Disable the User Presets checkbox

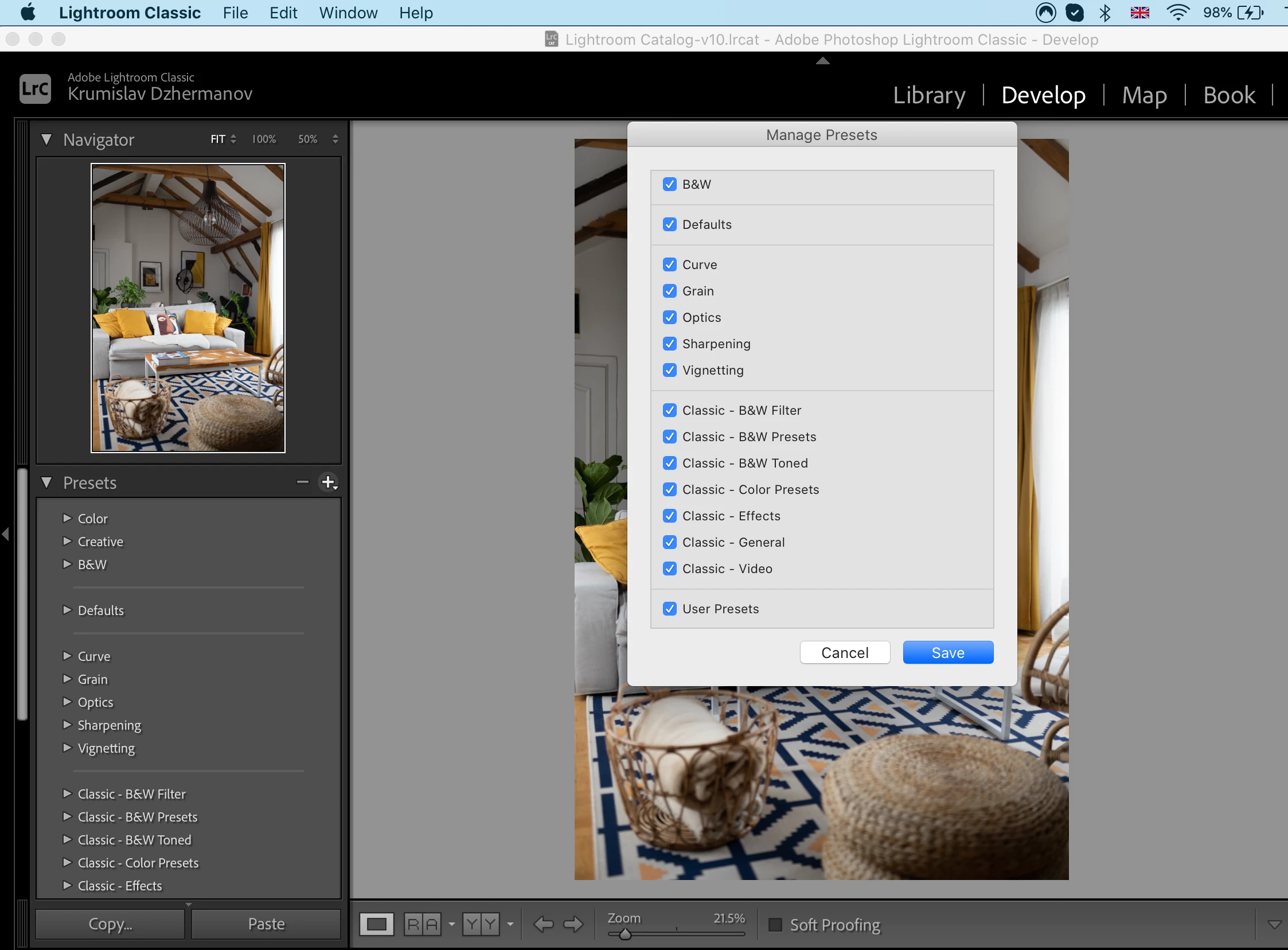[x=670, y=609]
